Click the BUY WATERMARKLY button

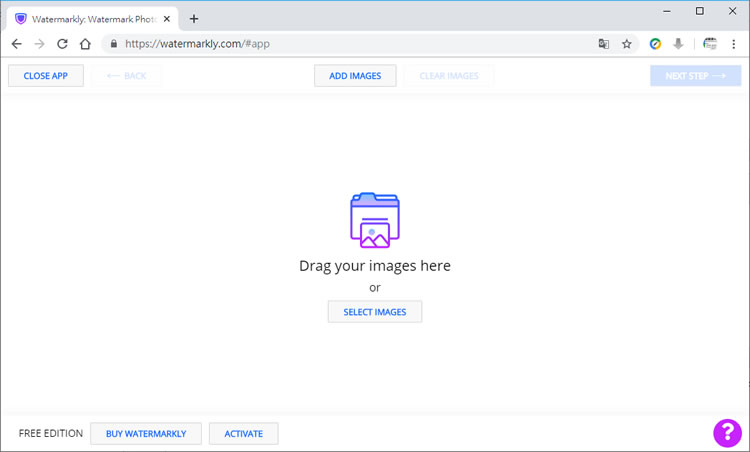tap(146, 434)
